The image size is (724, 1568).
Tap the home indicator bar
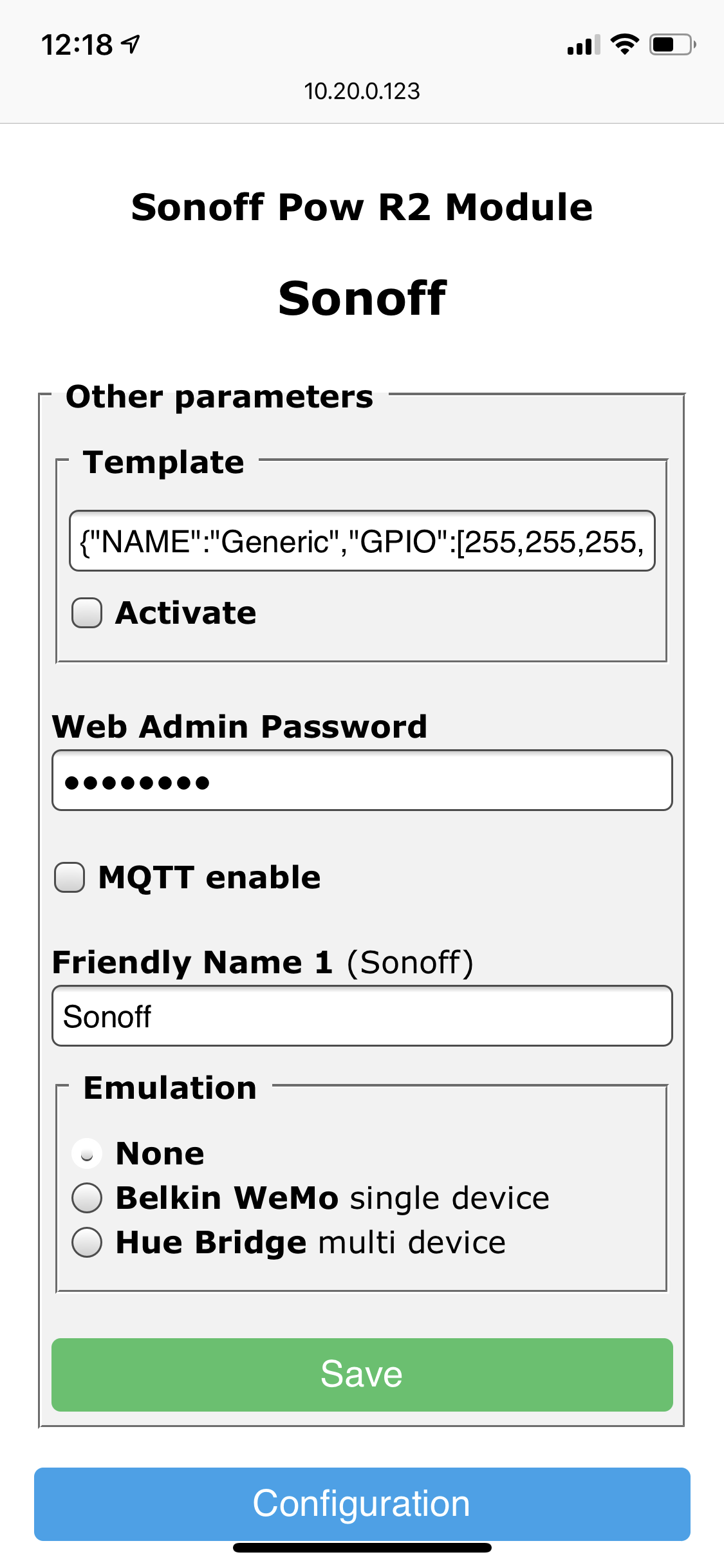click(362, 1548)
